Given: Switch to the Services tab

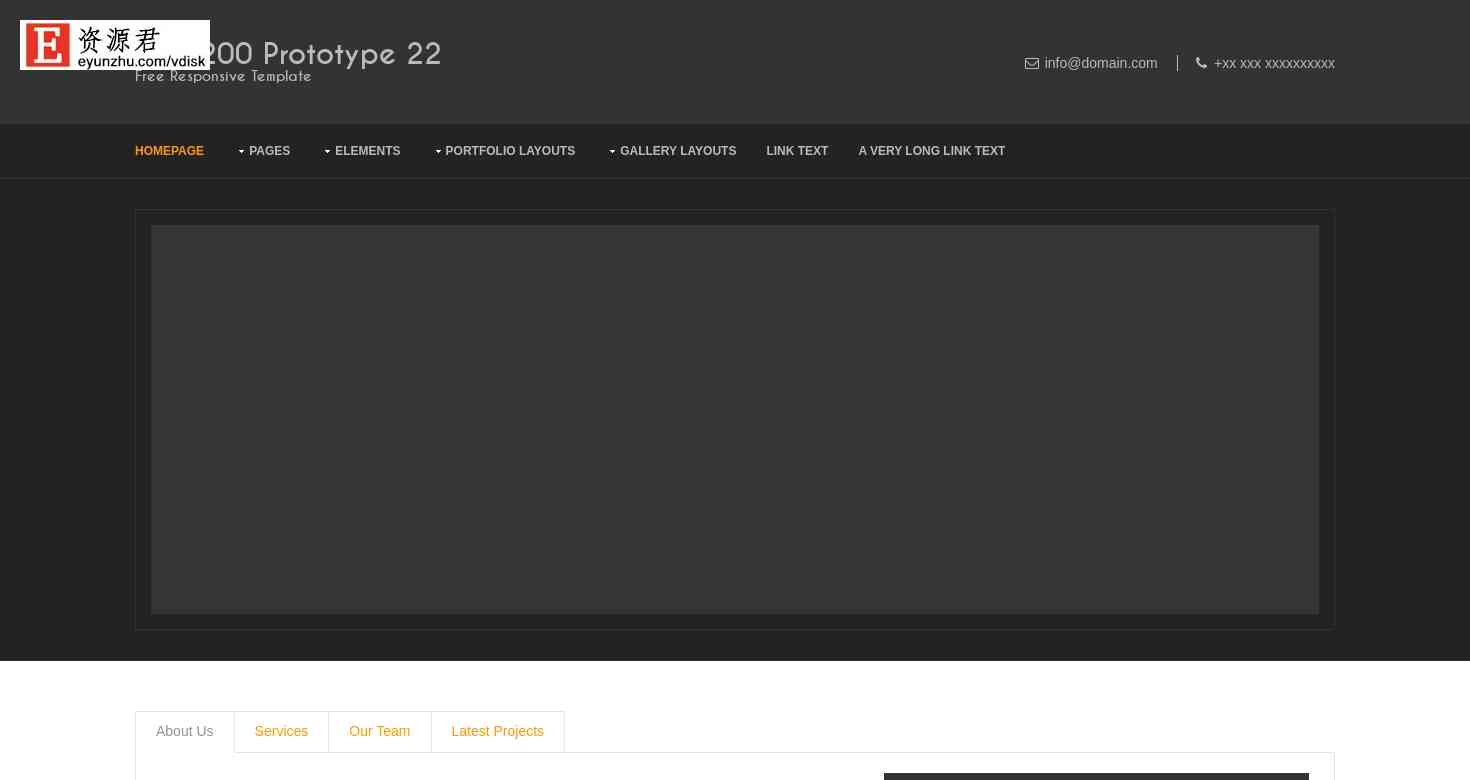Looking at the screenshot, I should 281,731.
